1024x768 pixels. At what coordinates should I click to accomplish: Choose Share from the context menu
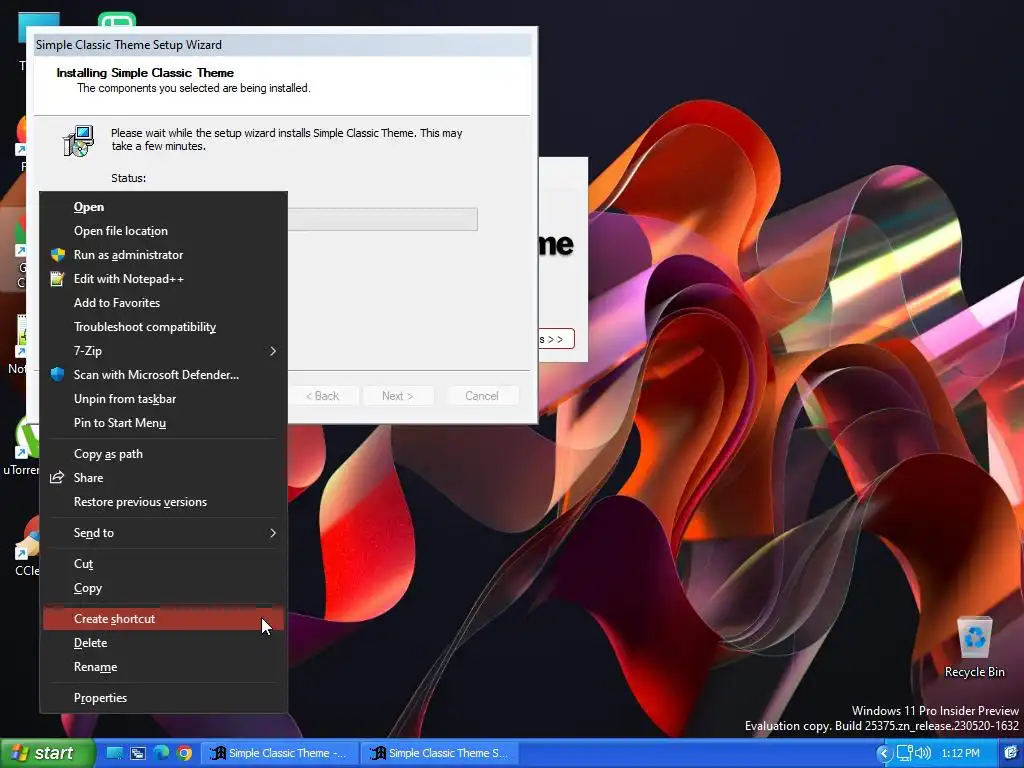click(163, 477)
